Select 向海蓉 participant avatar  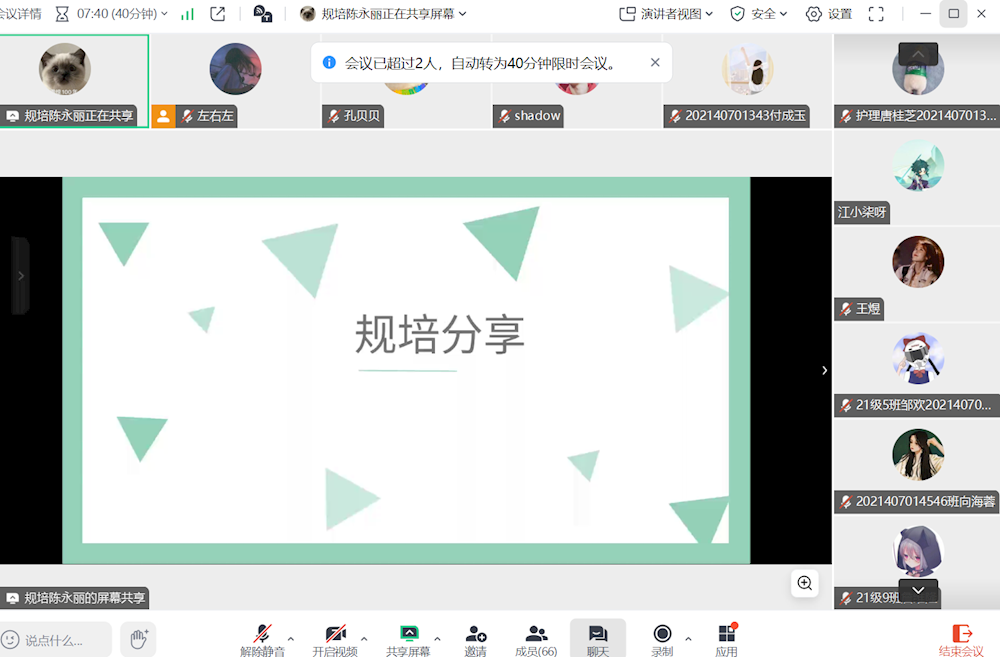coord(918,455)
